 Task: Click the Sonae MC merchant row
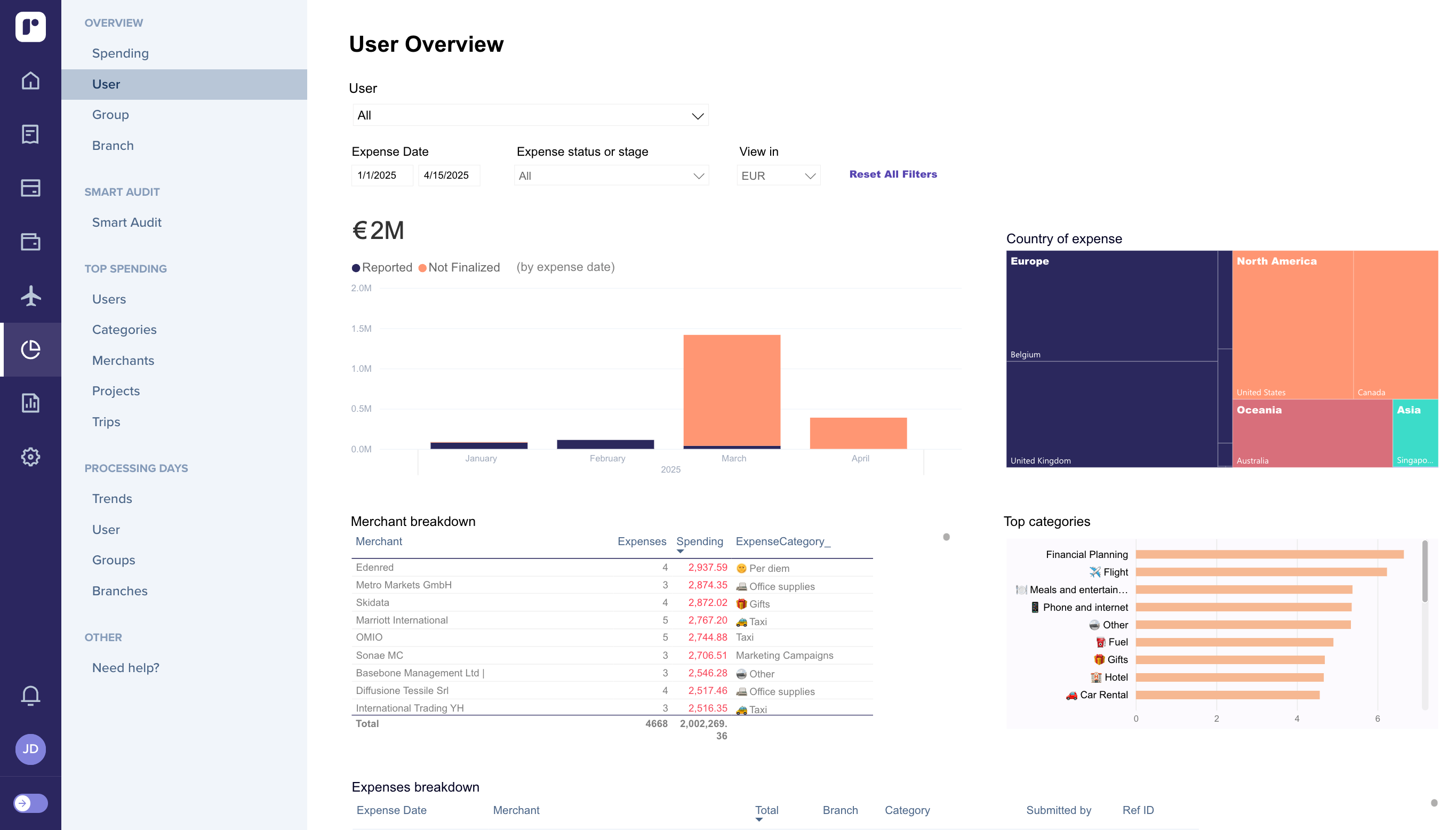[611, 656]
